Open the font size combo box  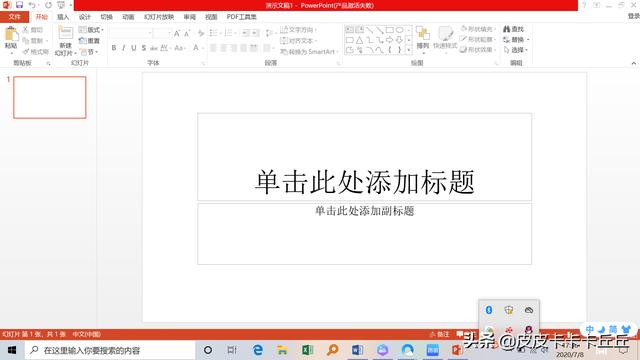(x=162, y=33)
